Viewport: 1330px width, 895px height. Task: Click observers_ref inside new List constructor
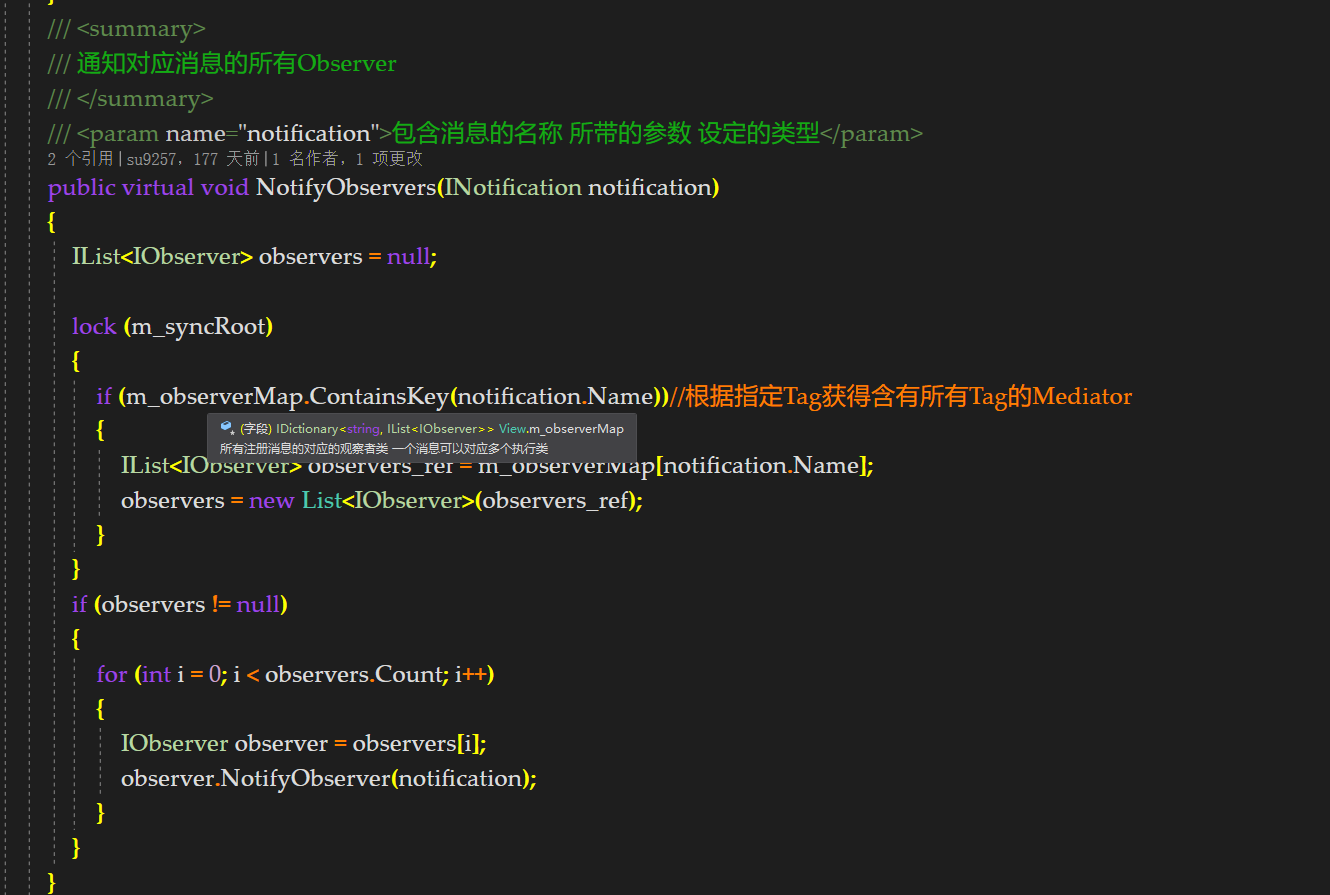(x=556, y=500)
